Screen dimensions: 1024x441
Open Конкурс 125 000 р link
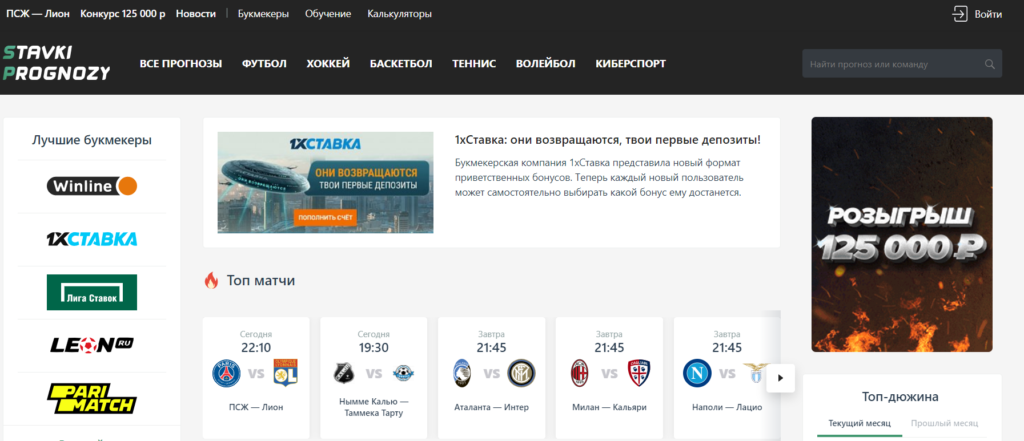click(x=123, y=14)
